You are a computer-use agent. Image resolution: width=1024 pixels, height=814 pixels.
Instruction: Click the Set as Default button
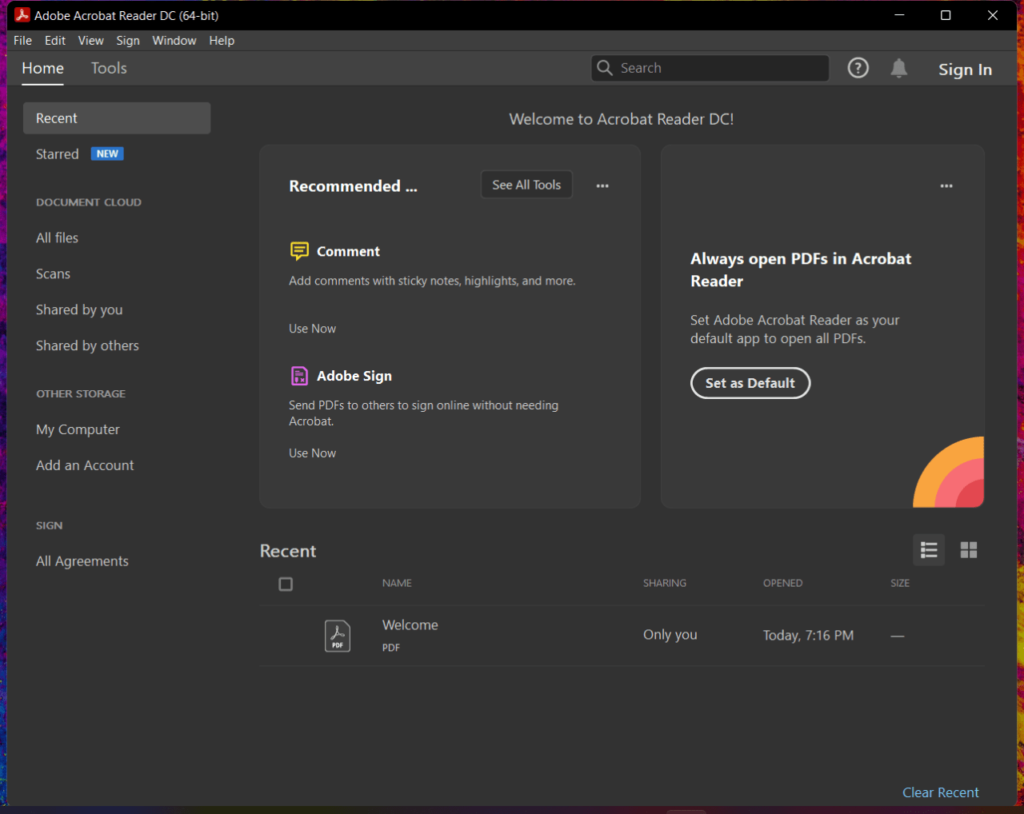tap(750, 383)
